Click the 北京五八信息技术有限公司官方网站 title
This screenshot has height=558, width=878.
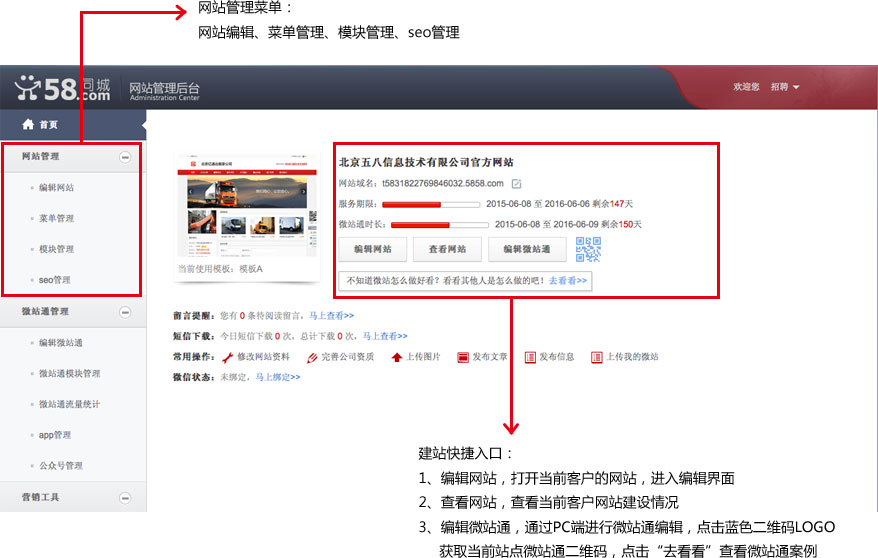tap(426, 162)
